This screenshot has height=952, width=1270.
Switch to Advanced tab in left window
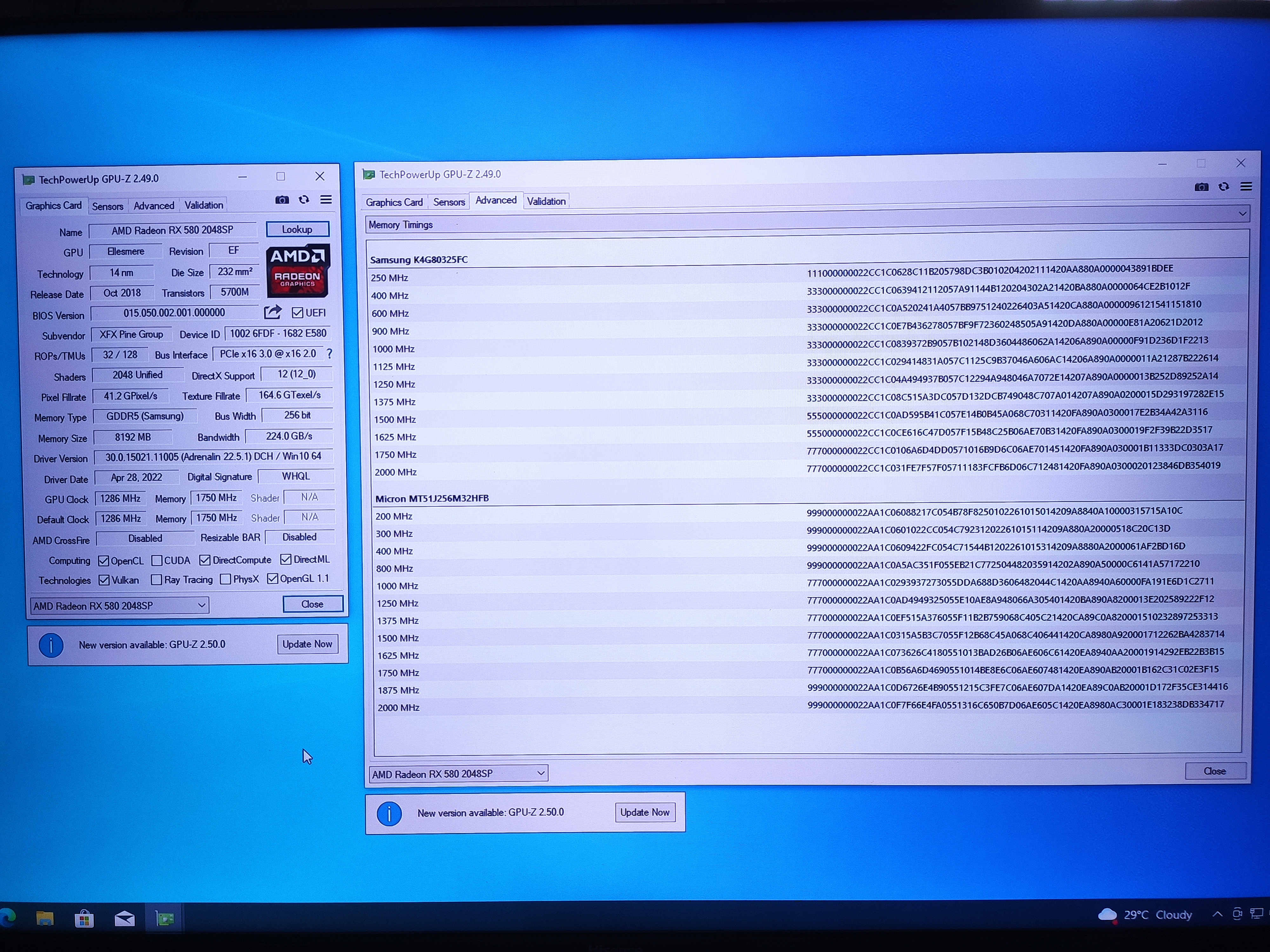(154, 205)
